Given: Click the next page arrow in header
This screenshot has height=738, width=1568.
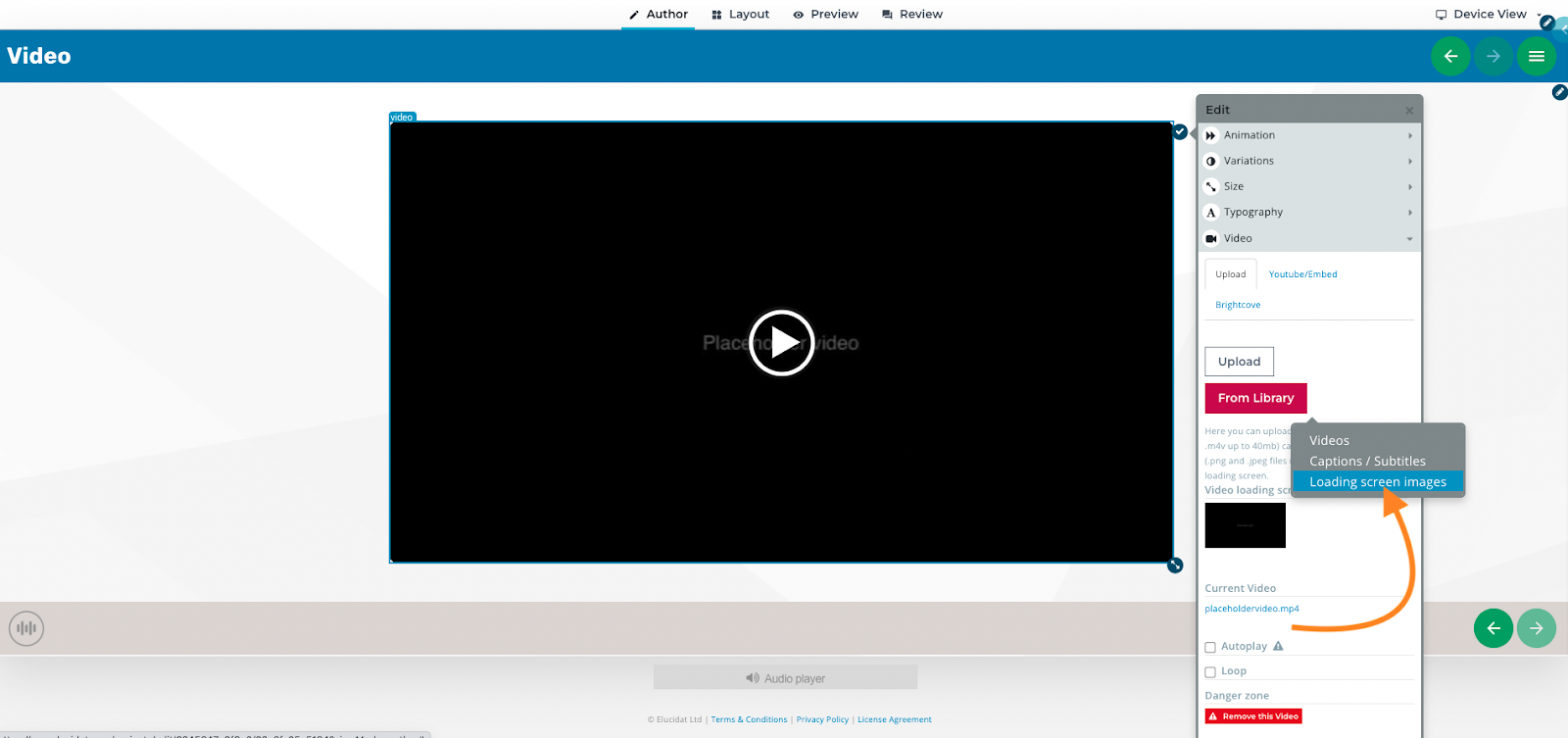Looking at the screenshot, I should point(1494,56).
